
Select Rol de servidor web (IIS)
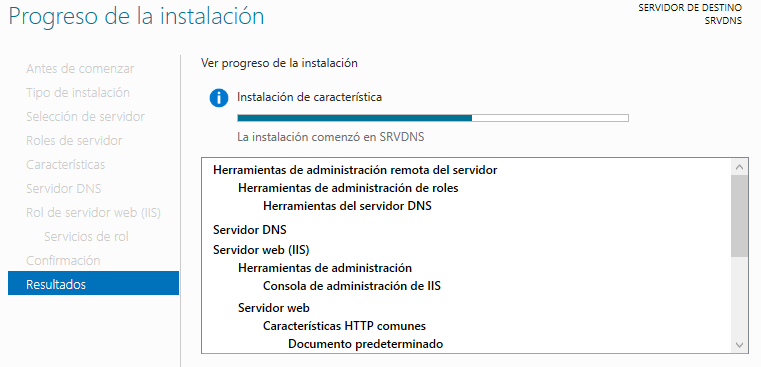pos(93,213)
